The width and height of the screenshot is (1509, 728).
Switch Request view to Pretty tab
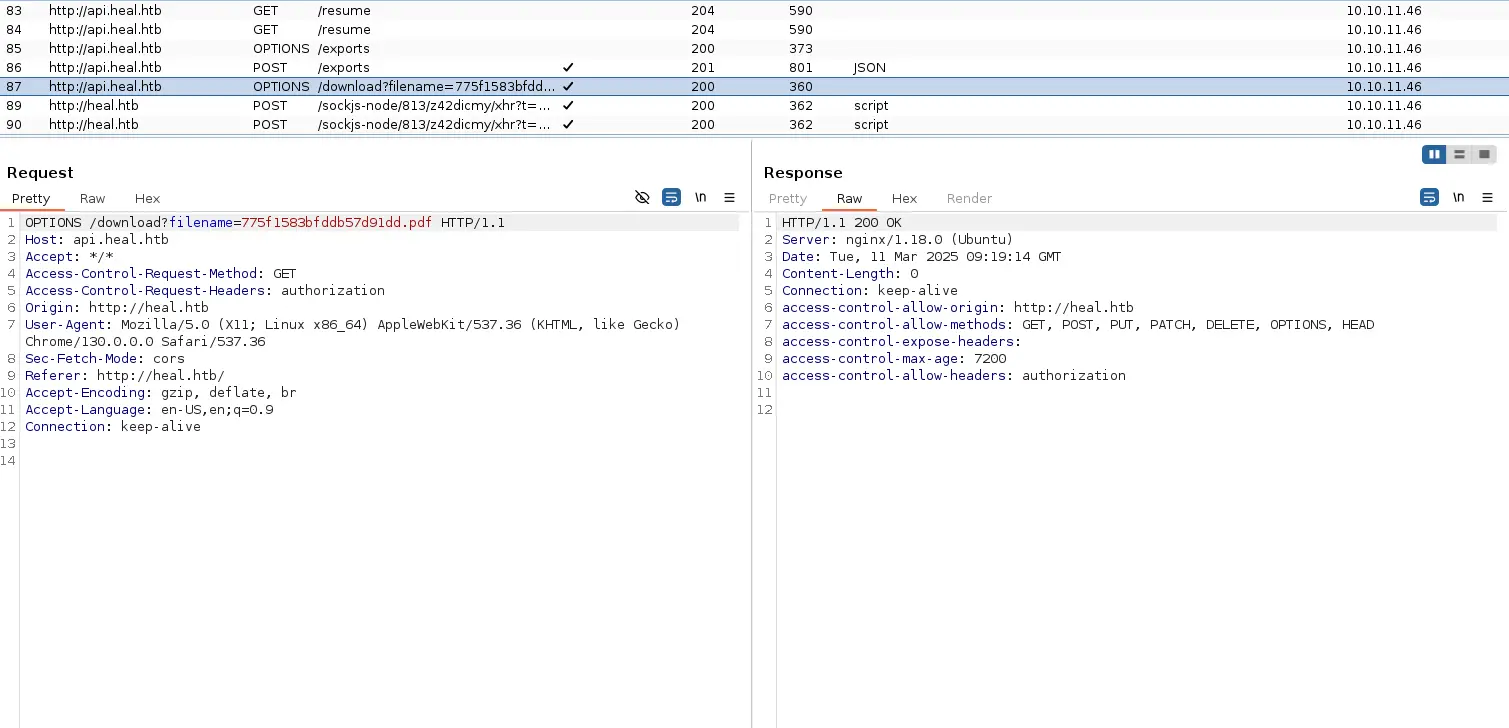[x=31, y=199]
